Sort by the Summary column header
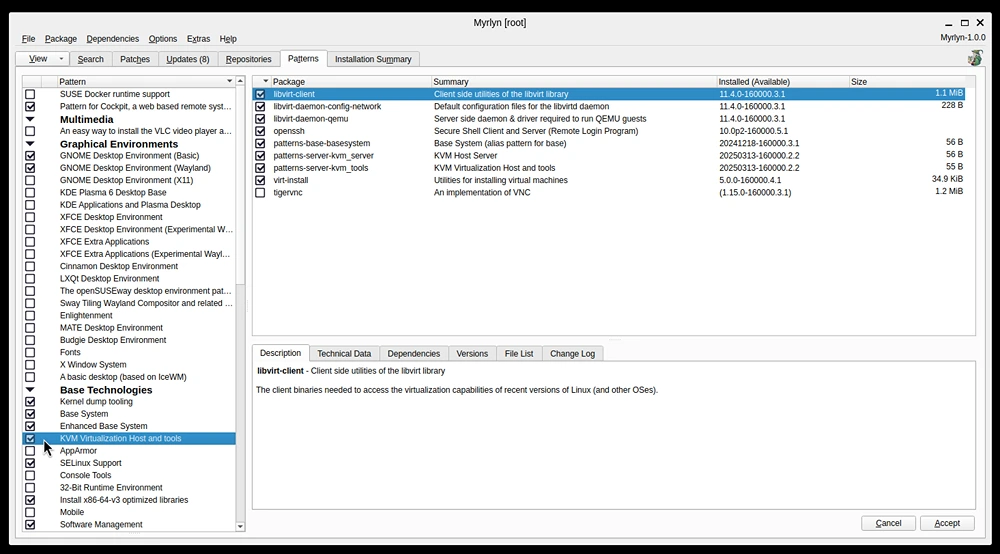This screenshot has height=554, width=1000. [x=573, y=82]
